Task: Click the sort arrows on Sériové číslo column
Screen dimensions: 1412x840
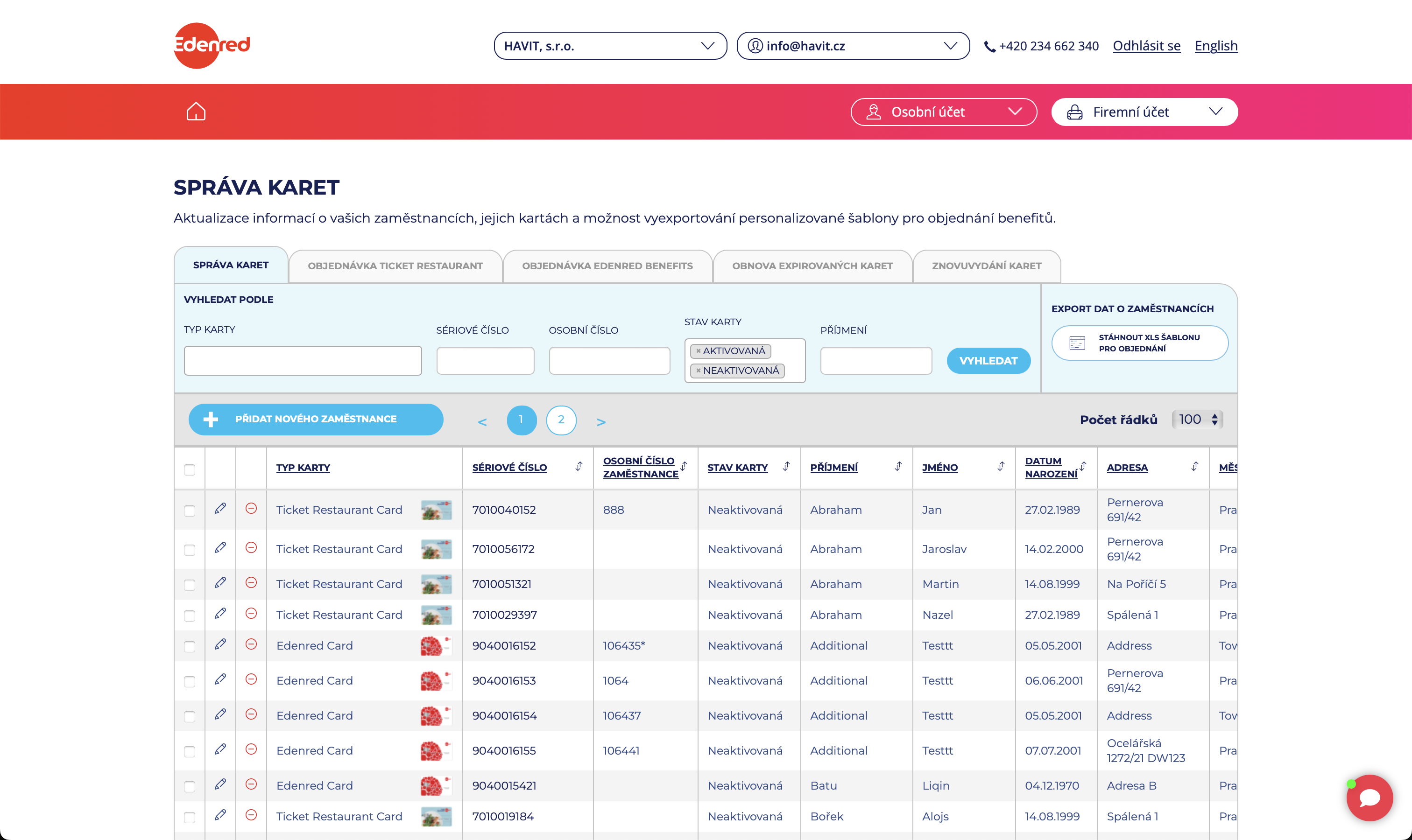Action: tap(578, 466)
